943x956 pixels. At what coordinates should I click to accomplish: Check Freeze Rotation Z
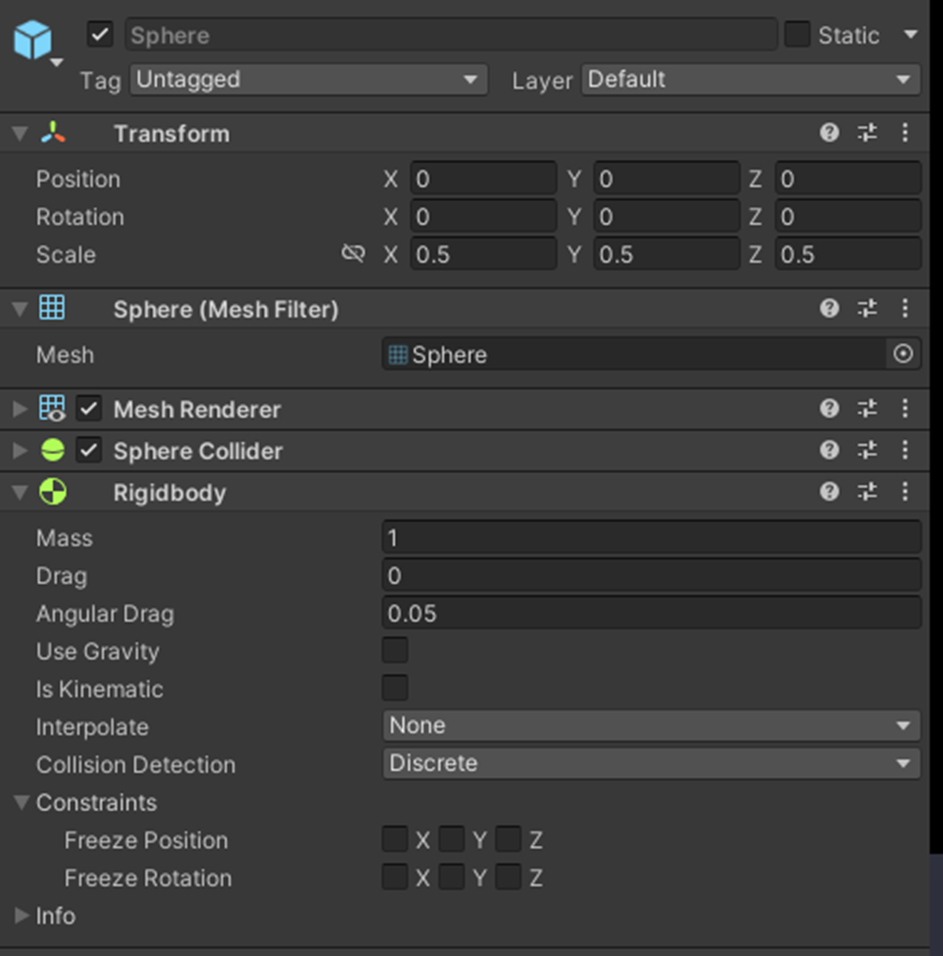[x=508, y=877]
